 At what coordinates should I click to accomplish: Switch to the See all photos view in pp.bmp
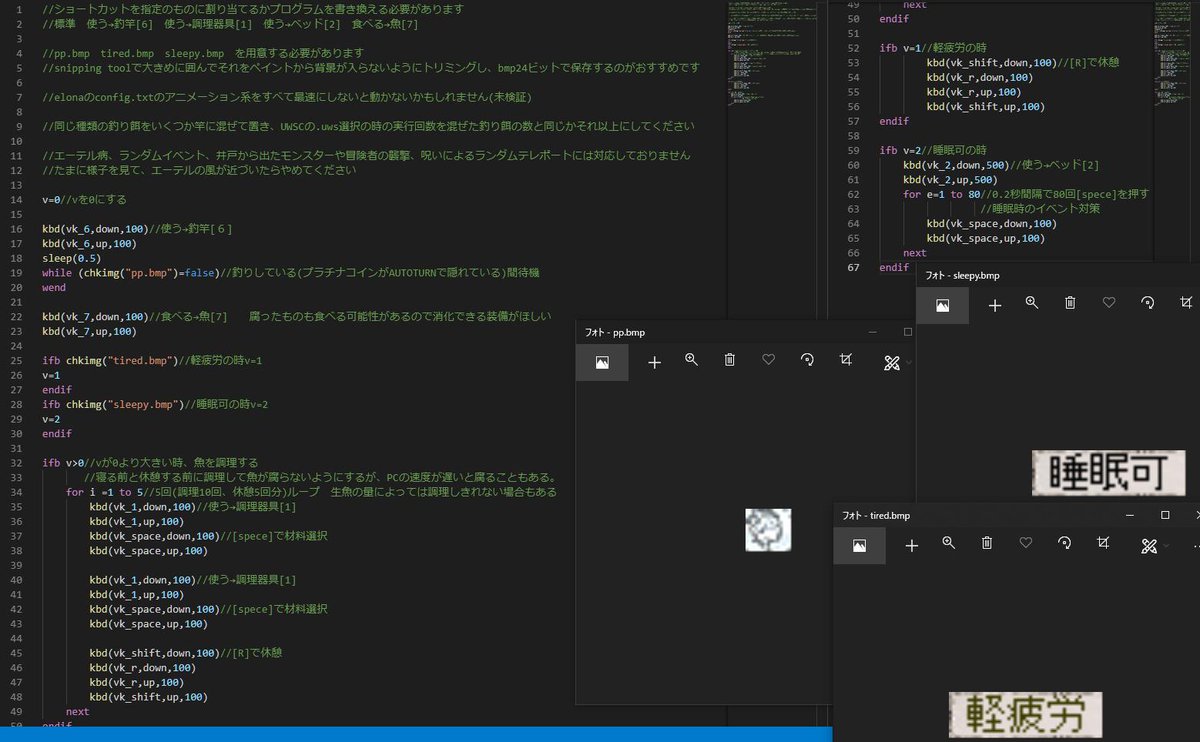coord(602,362)
